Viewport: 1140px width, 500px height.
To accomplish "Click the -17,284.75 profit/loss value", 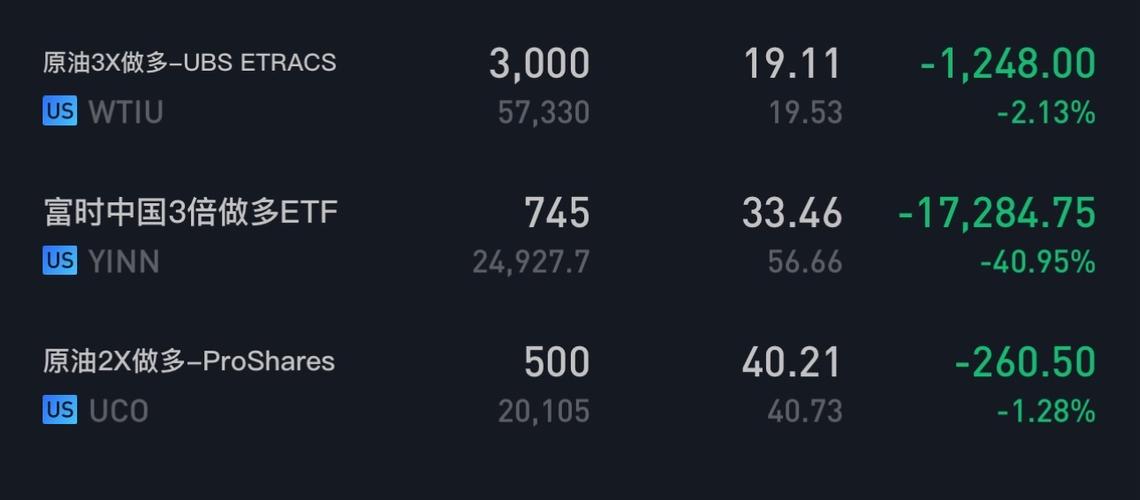I will click(997, 213).
